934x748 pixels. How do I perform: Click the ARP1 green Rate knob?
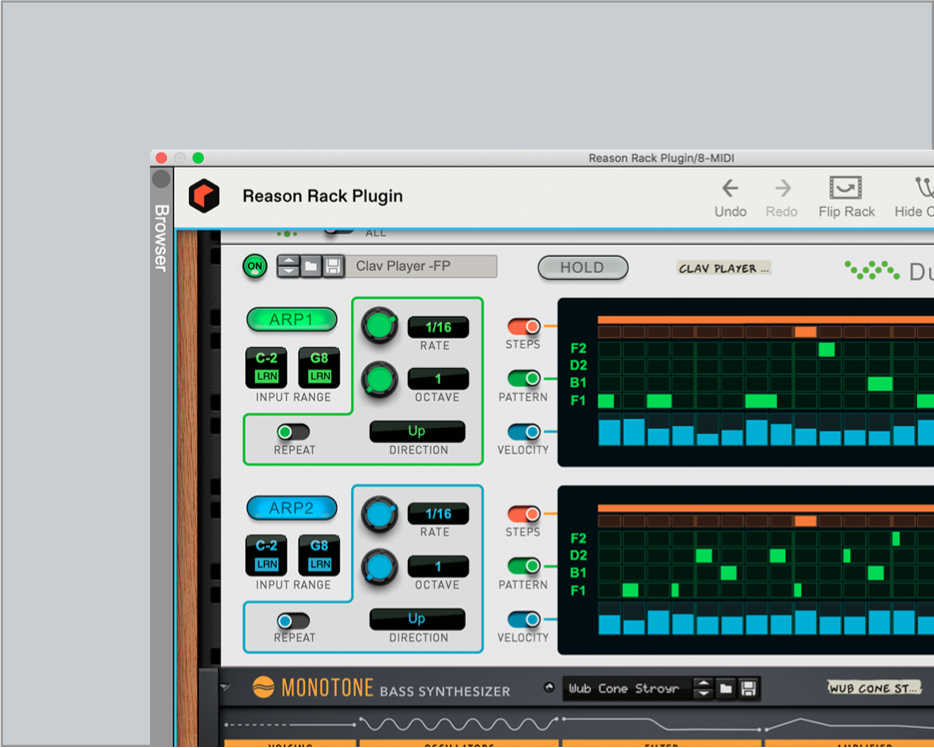click(379, 325)
